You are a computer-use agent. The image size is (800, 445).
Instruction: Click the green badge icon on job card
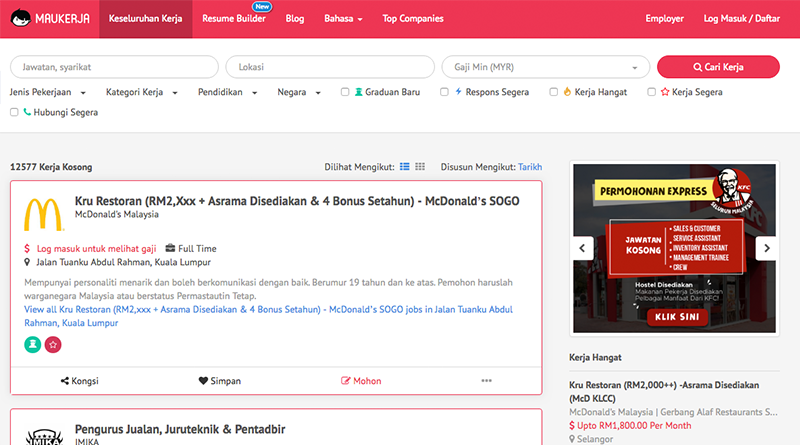tap(32, 344)
